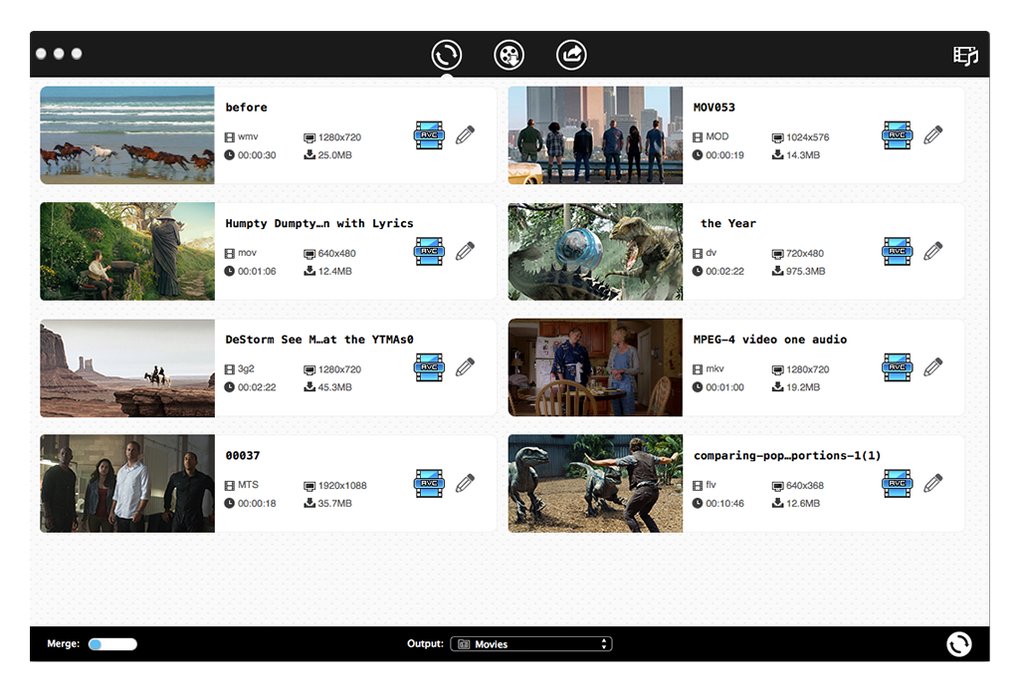Open the media browser icon at top right
This screenshot has width=1020, height=695.
point(965,55)
